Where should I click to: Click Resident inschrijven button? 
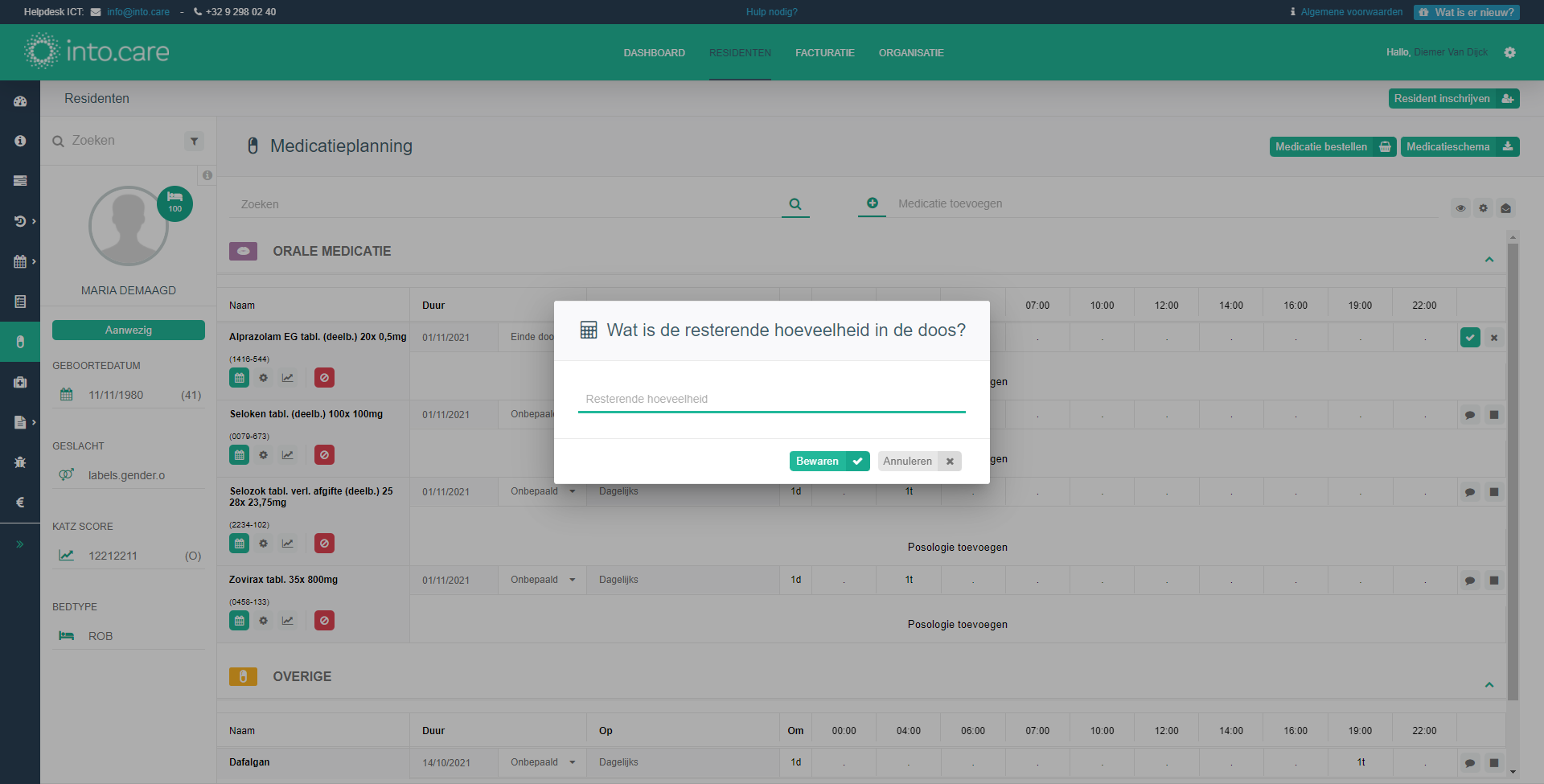pyautogui.click(x=1454, y=98)
